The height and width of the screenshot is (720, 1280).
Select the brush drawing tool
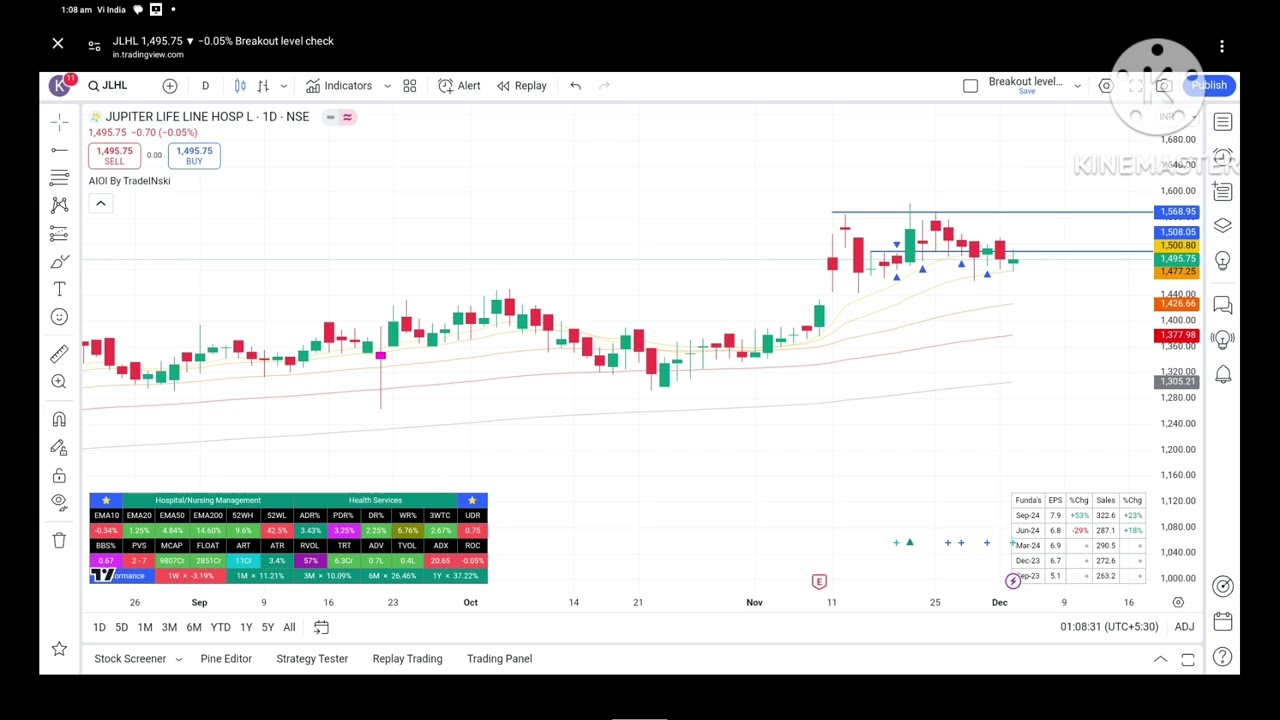[x=59, y=261]
